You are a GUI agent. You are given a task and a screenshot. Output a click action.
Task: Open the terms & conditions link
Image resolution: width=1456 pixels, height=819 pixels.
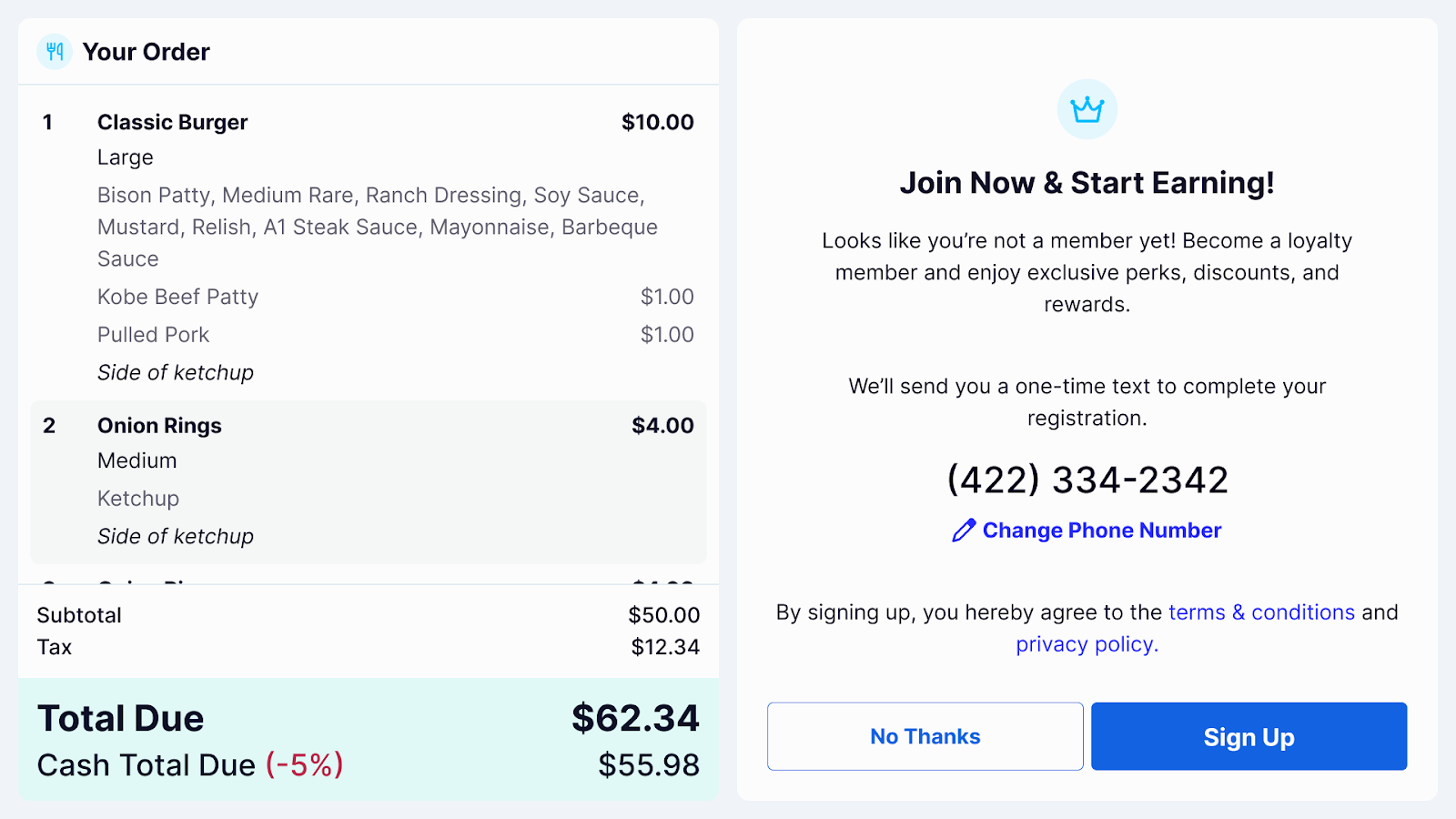[1261, 612]
